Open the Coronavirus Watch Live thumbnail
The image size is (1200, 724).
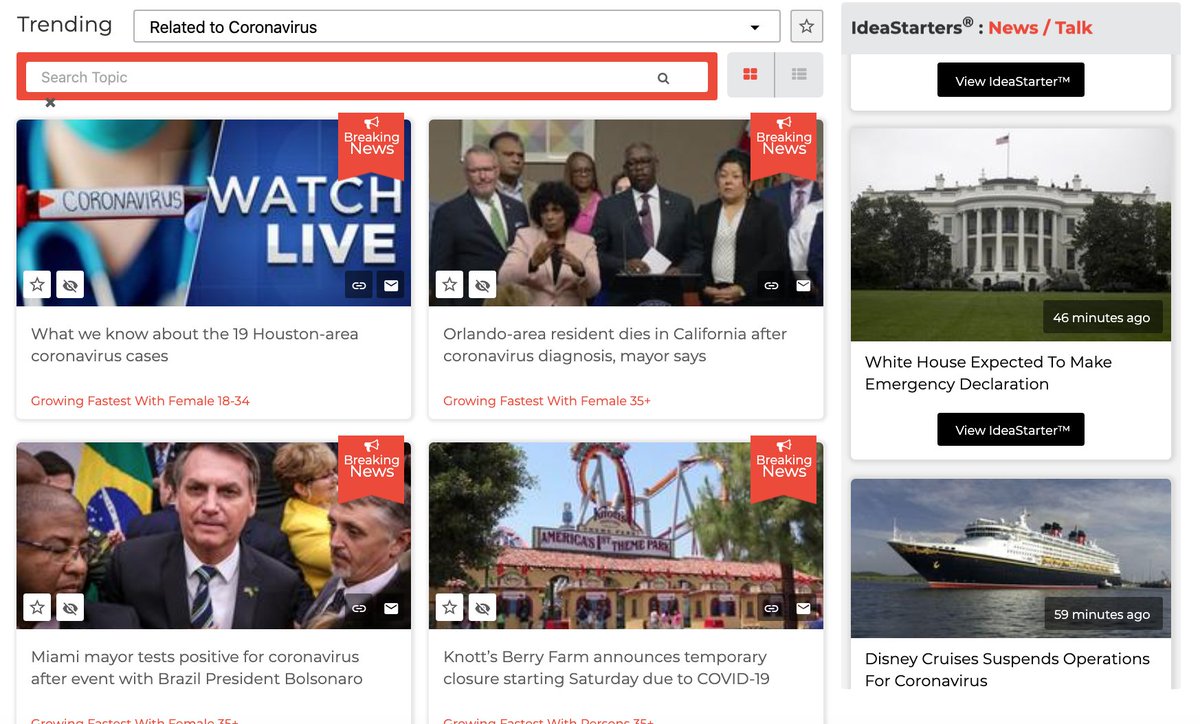point(213,213)
